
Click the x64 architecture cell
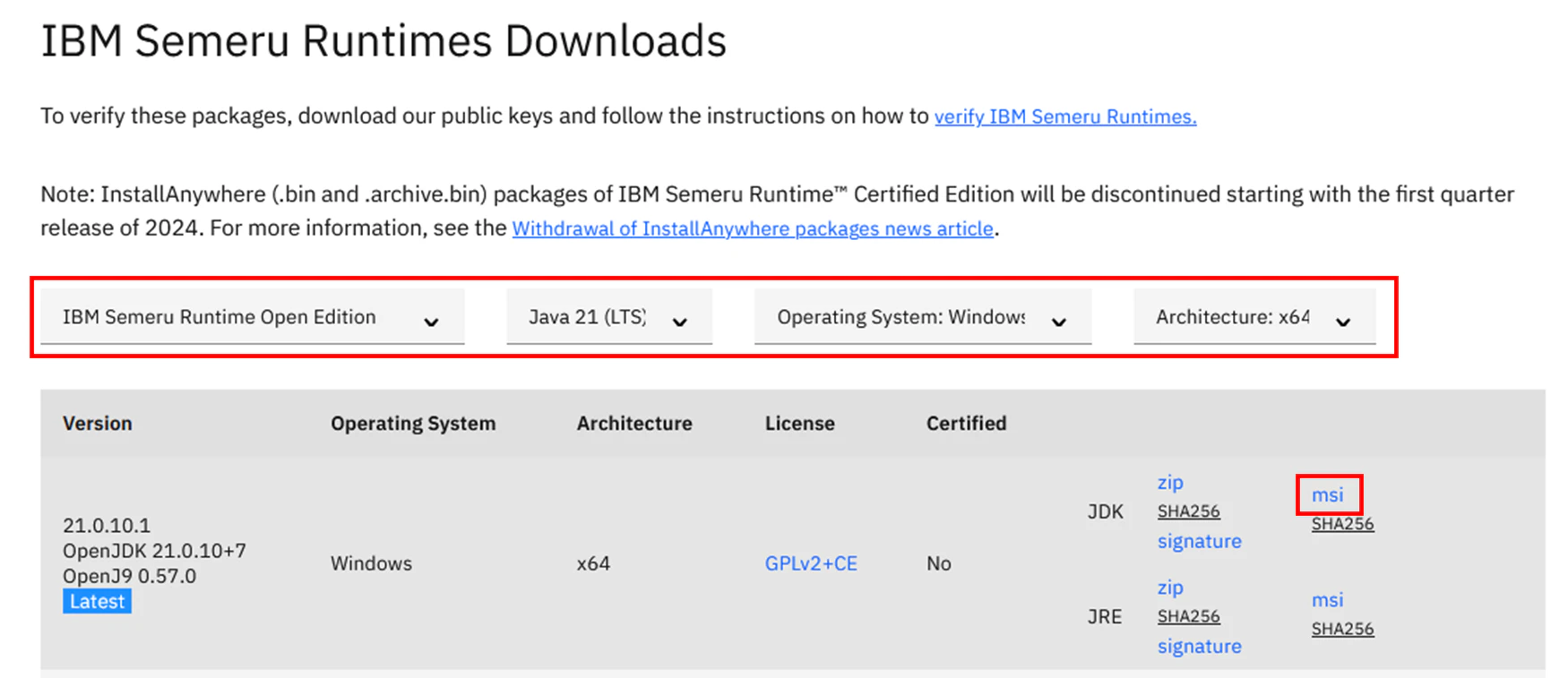[x=593, y=563]
